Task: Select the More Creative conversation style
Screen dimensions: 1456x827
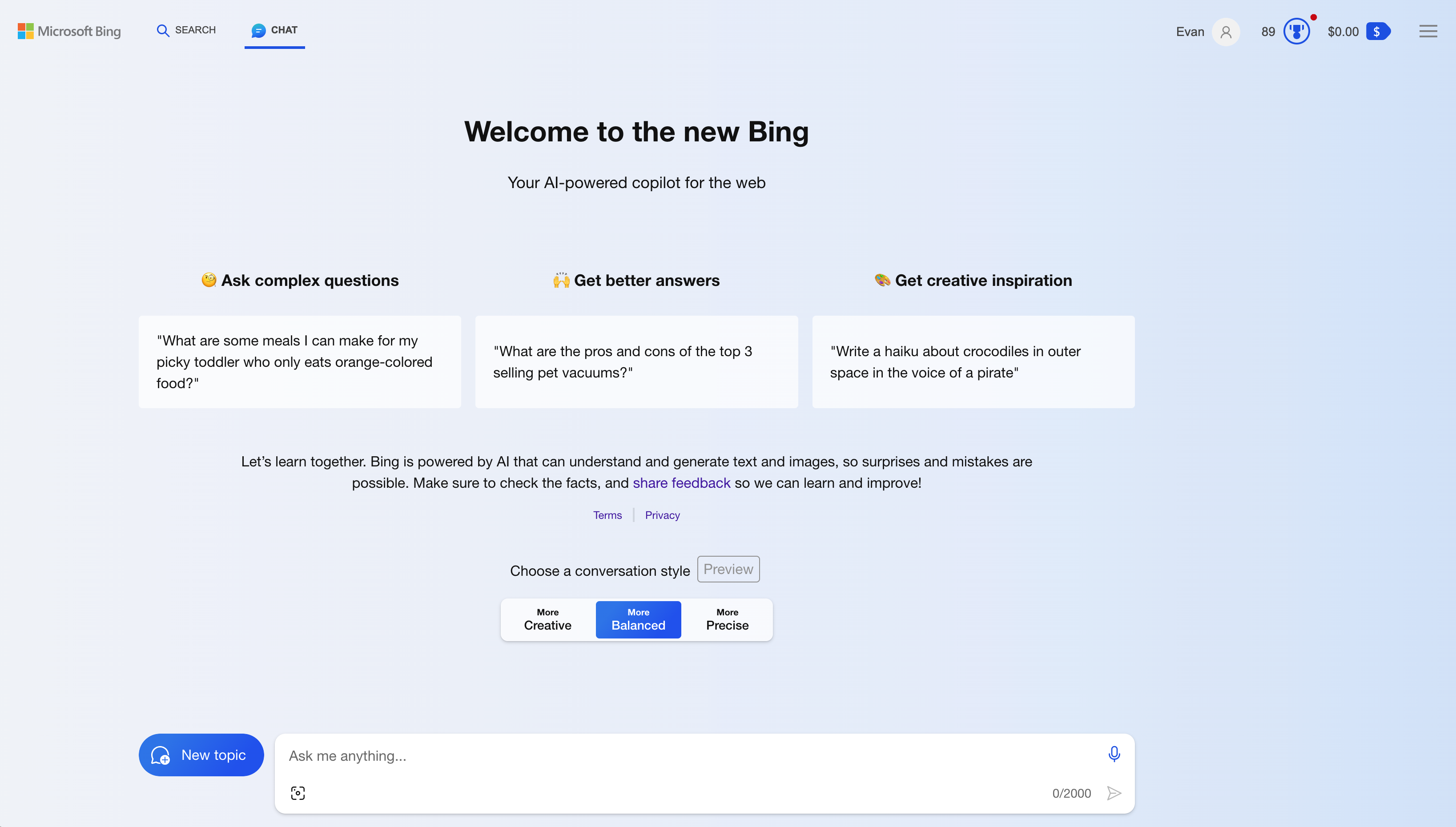Action: 547,619
